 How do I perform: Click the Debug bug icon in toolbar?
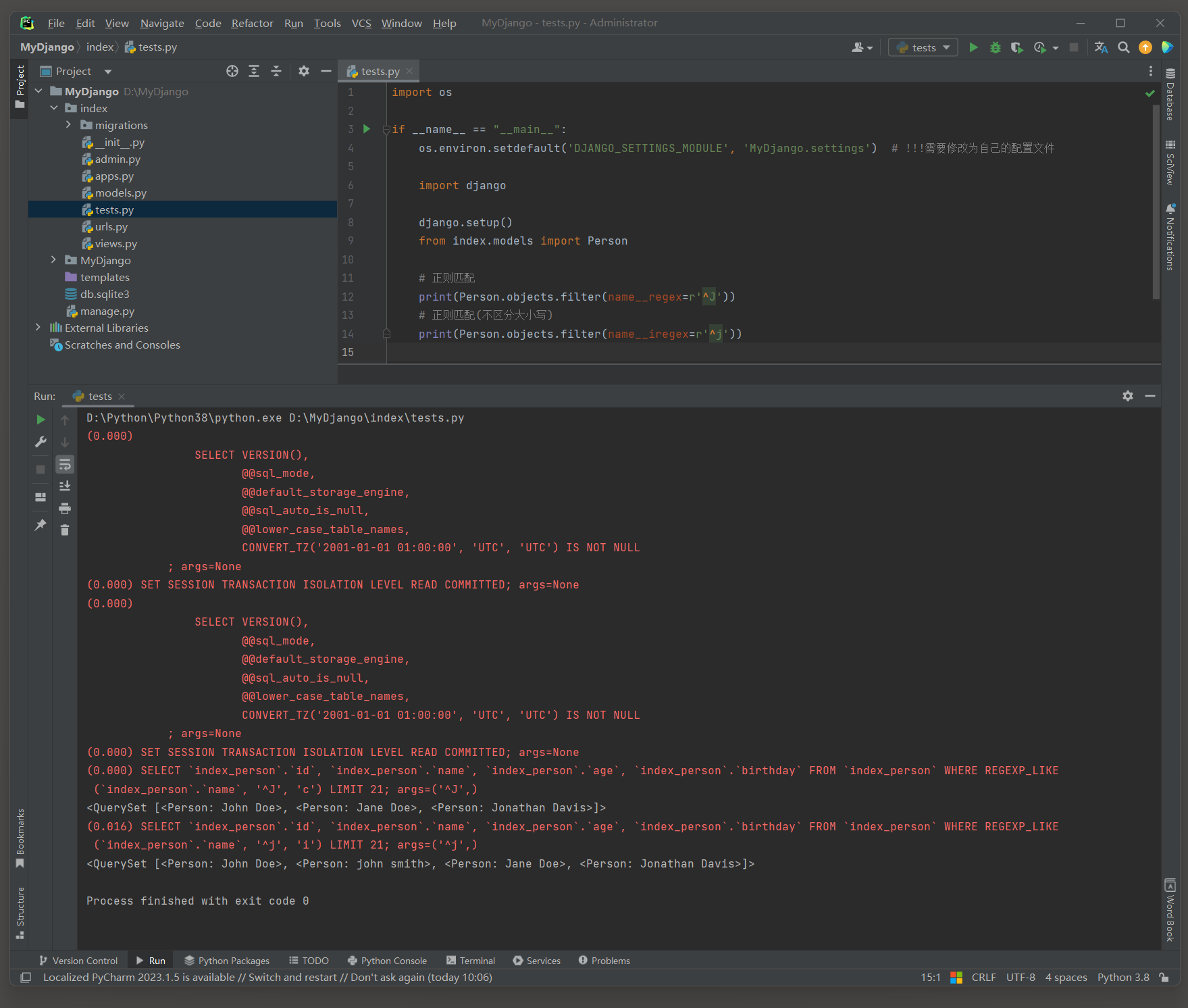[995, 47]
